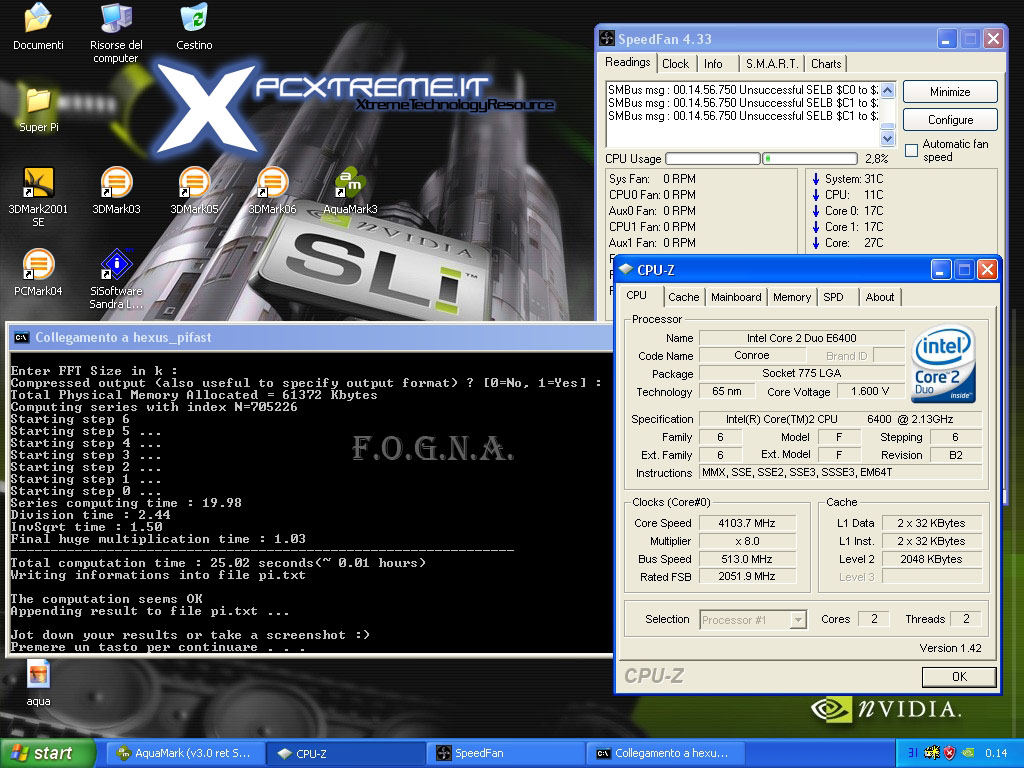
Task: Click the Total computation time line
Action: click(x=218, y=563)
